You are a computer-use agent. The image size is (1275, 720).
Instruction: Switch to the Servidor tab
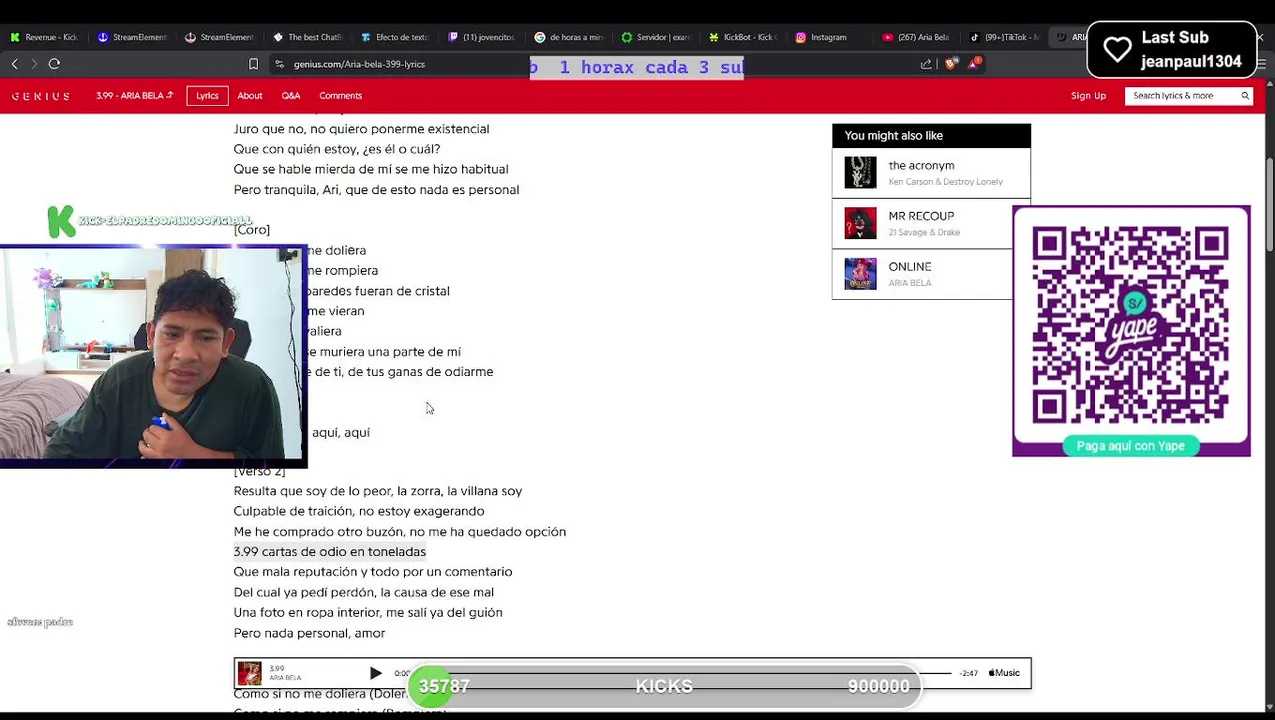tap(656, 37)
